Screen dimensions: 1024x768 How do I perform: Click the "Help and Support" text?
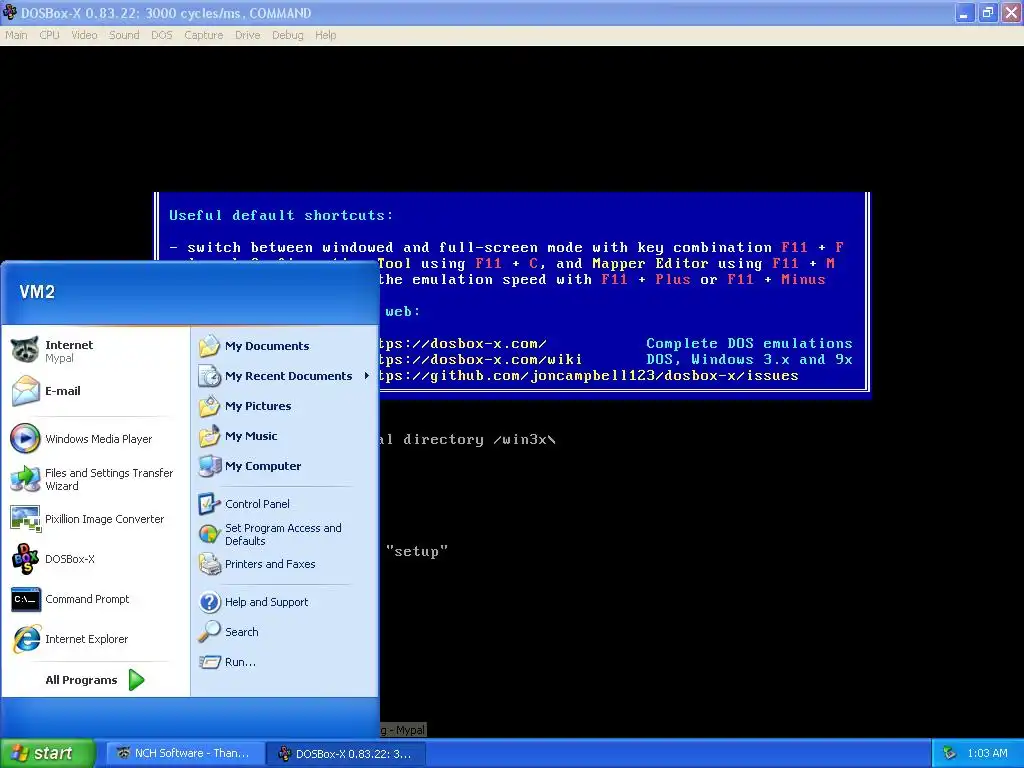point(266,602)
